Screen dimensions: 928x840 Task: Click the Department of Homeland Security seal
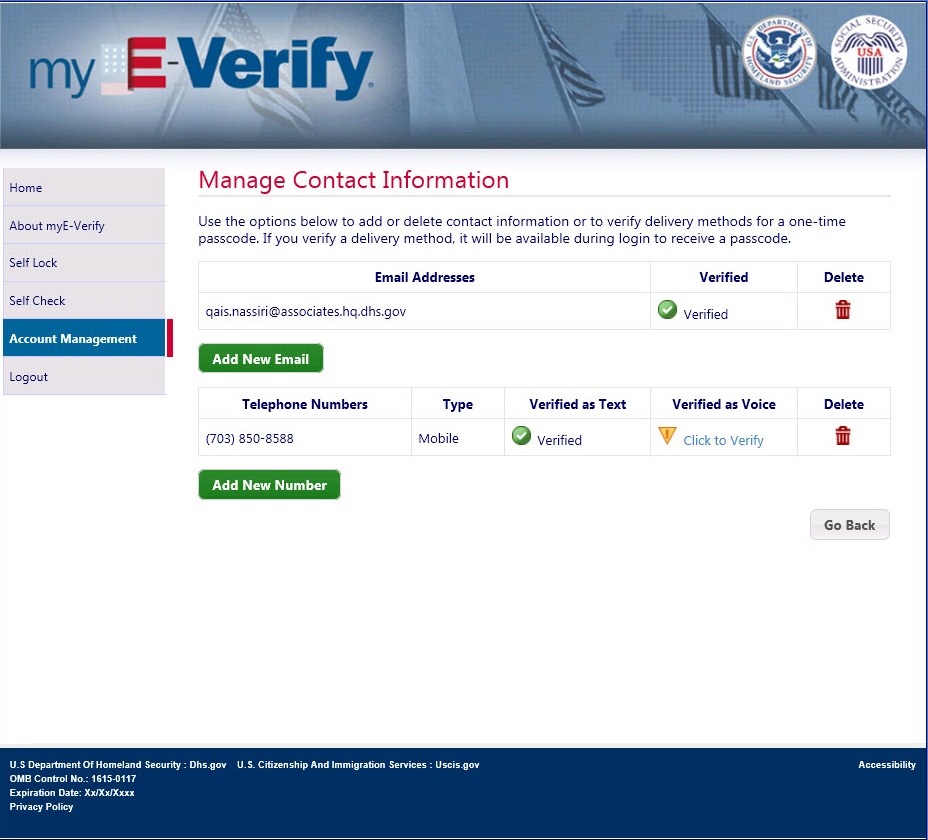click(x=779, y=52)
